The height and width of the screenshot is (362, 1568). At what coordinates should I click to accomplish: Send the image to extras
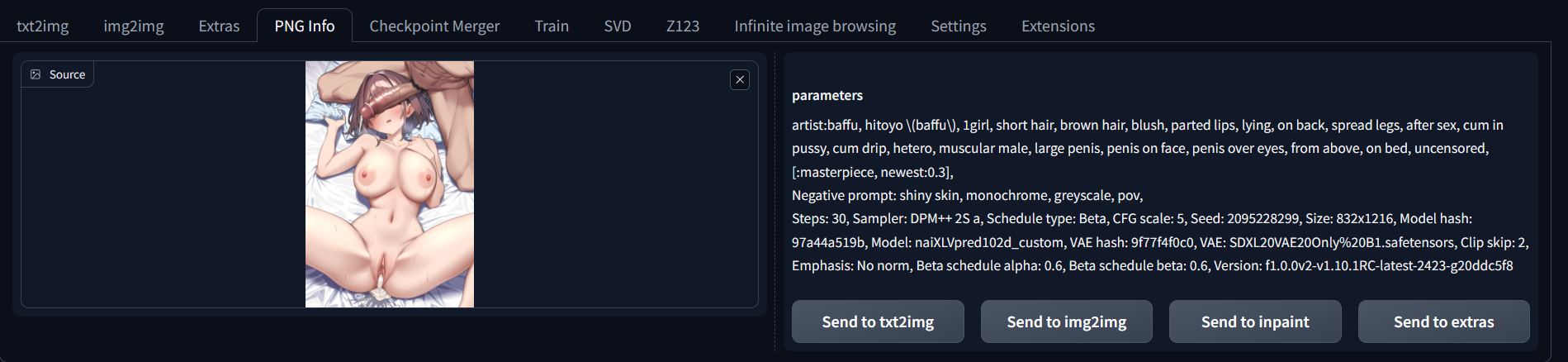[1444, 322]
